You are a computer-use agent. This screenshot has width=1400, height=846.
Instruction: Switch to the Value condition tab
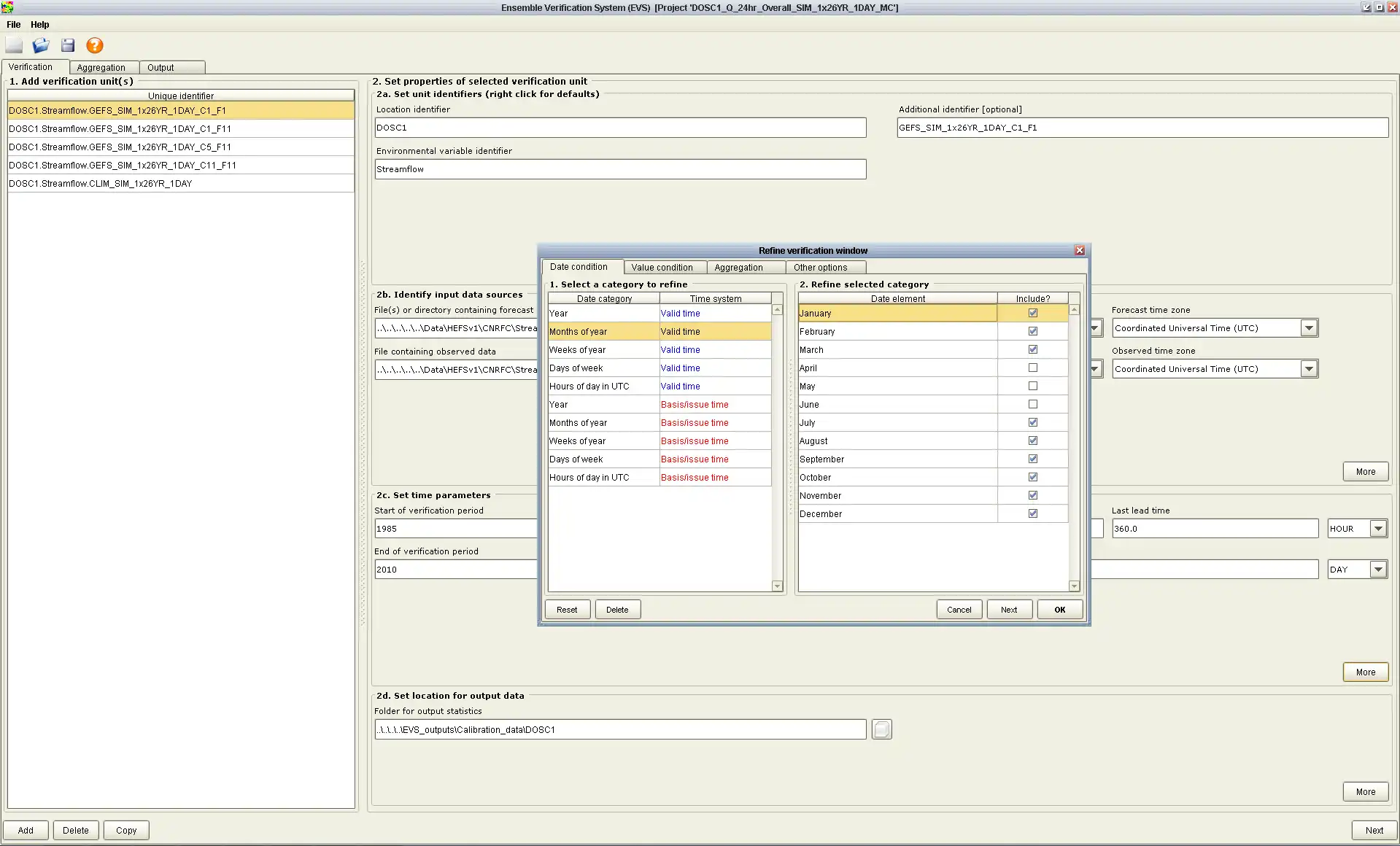pos(662,268)
